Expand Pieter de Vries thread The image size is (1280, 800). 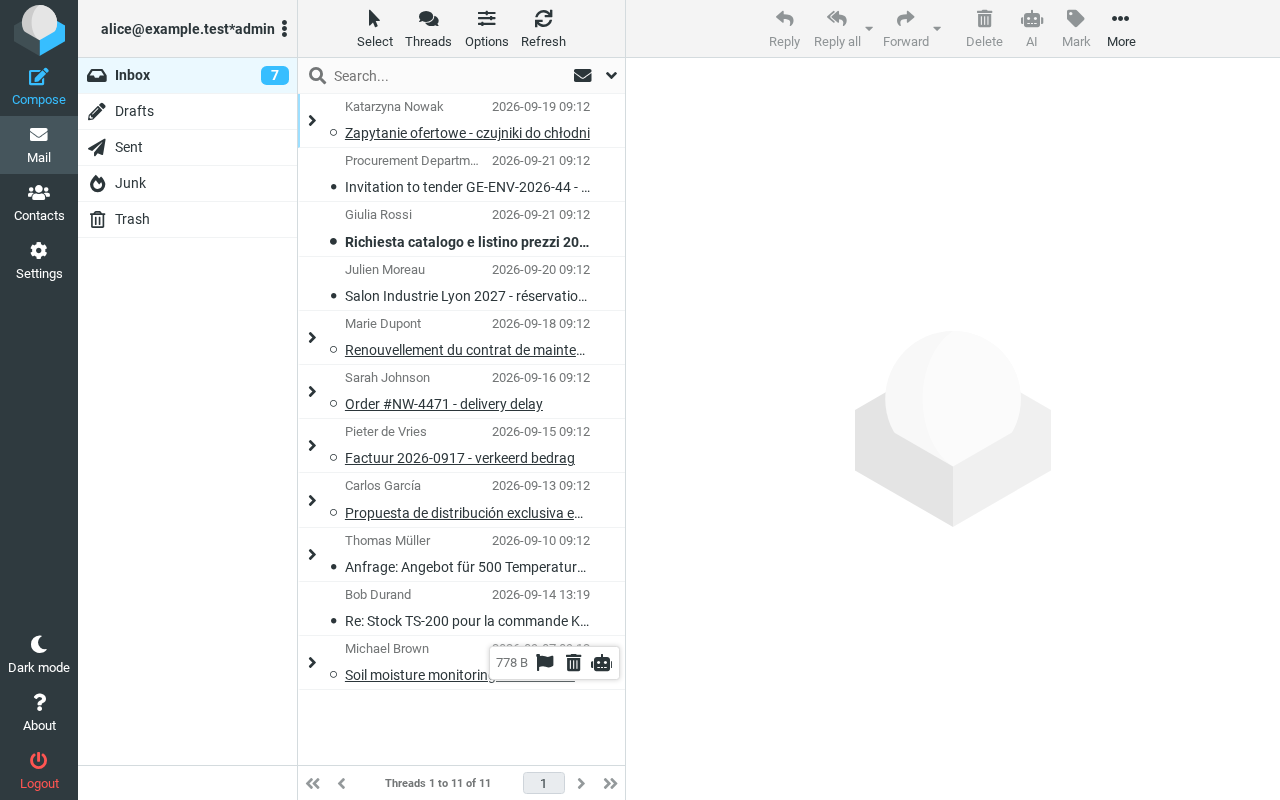click(312, 446)
